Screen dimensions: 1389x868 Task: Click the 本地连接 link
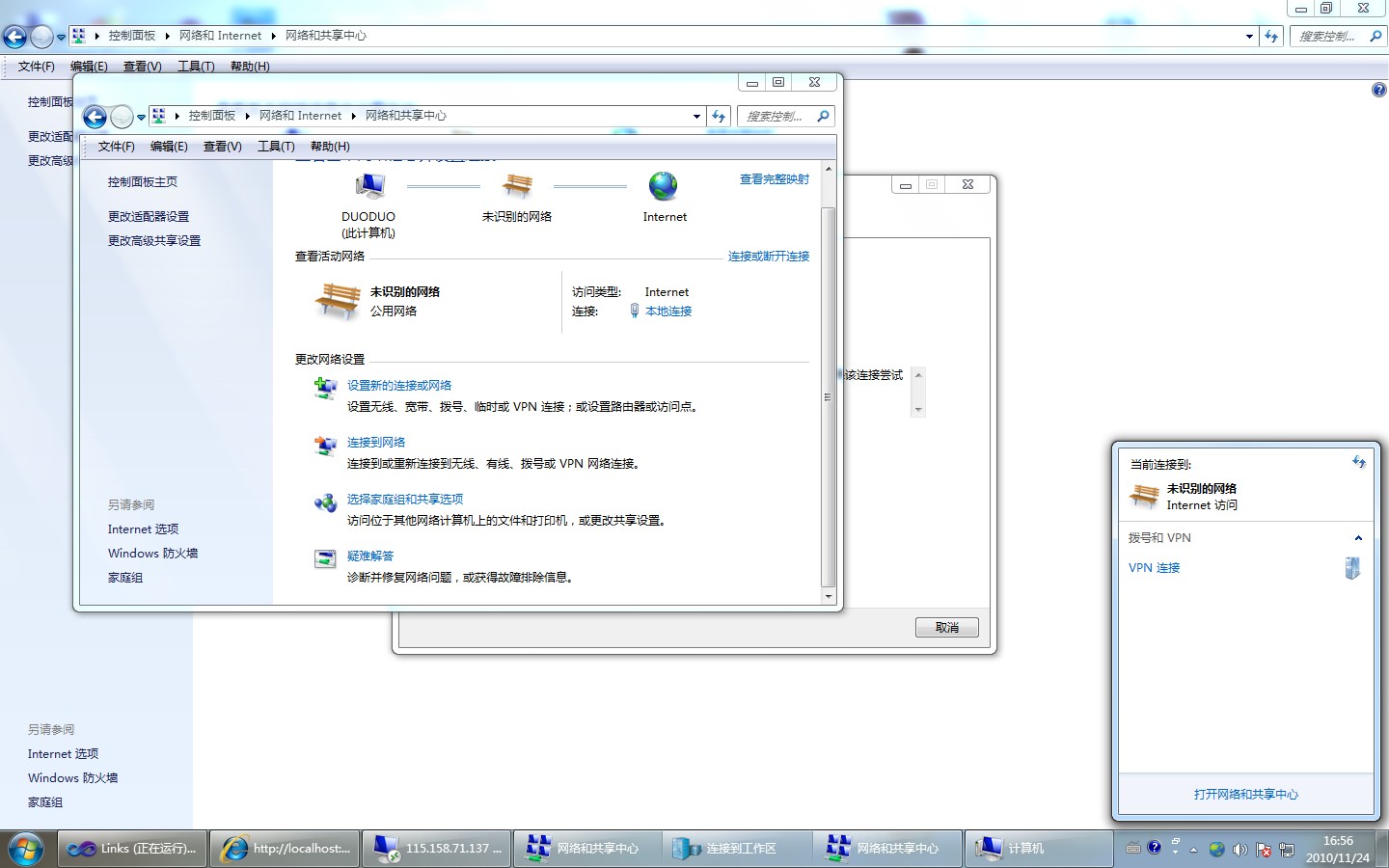[x=668, y=312]
